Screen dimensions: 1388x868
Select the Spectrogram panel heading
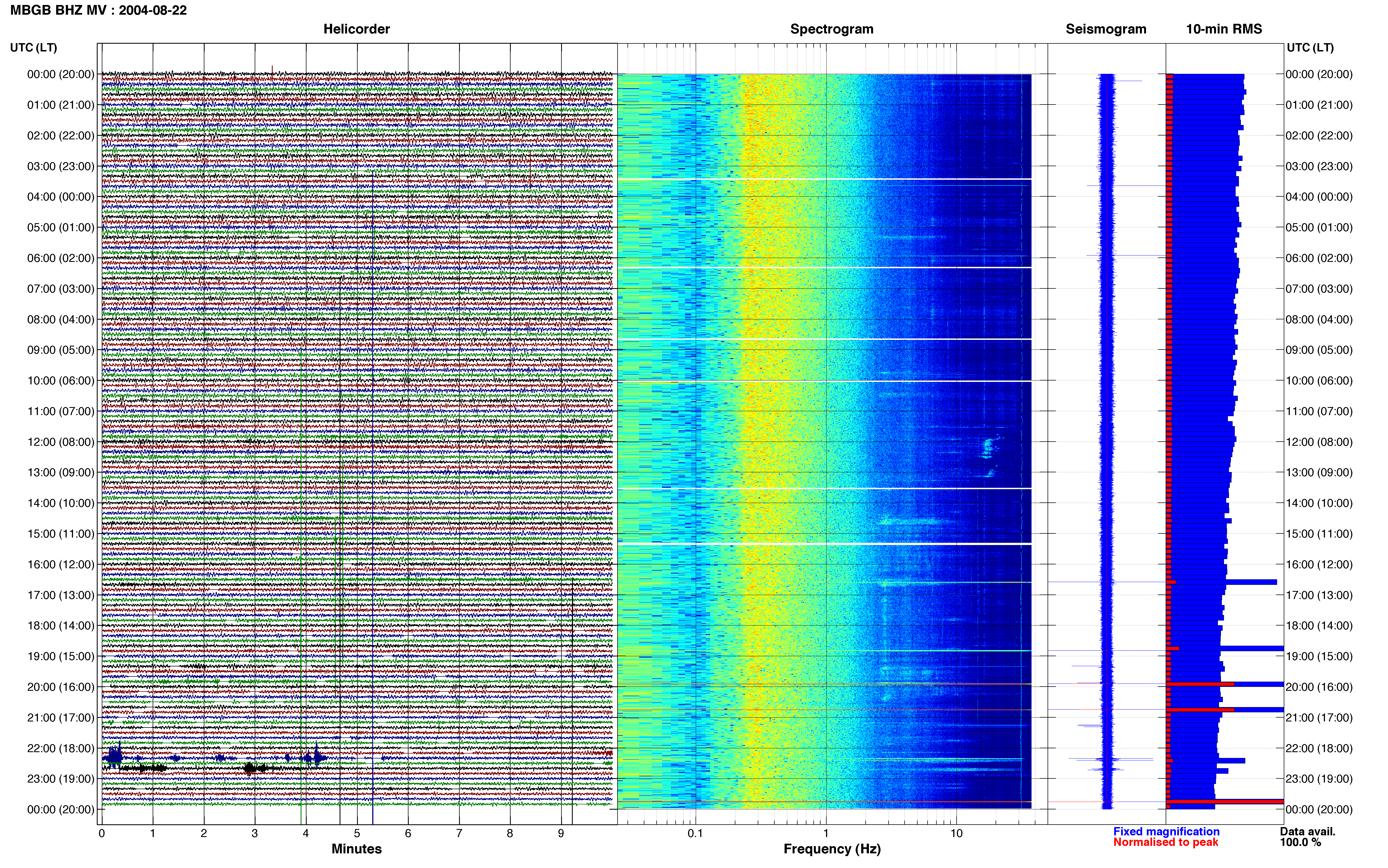click(832, 29)
